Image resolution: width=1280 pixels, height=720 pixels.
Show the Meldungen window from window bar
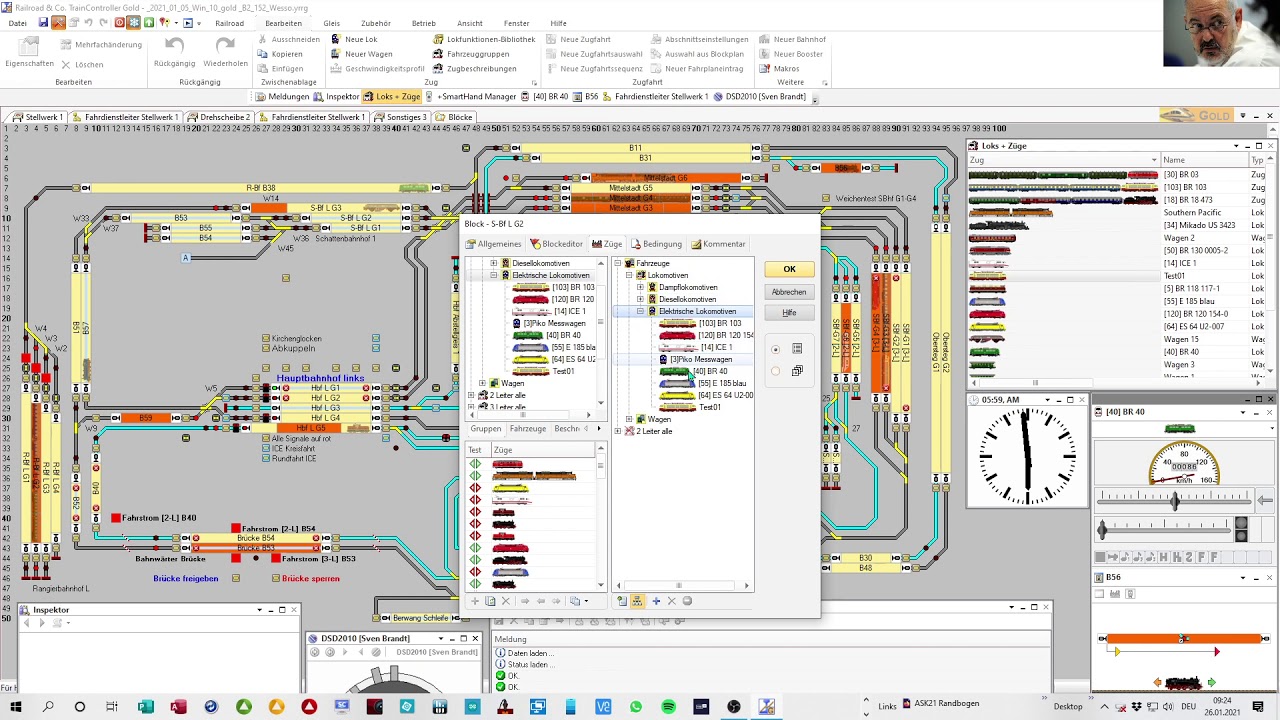click(282, 97)
